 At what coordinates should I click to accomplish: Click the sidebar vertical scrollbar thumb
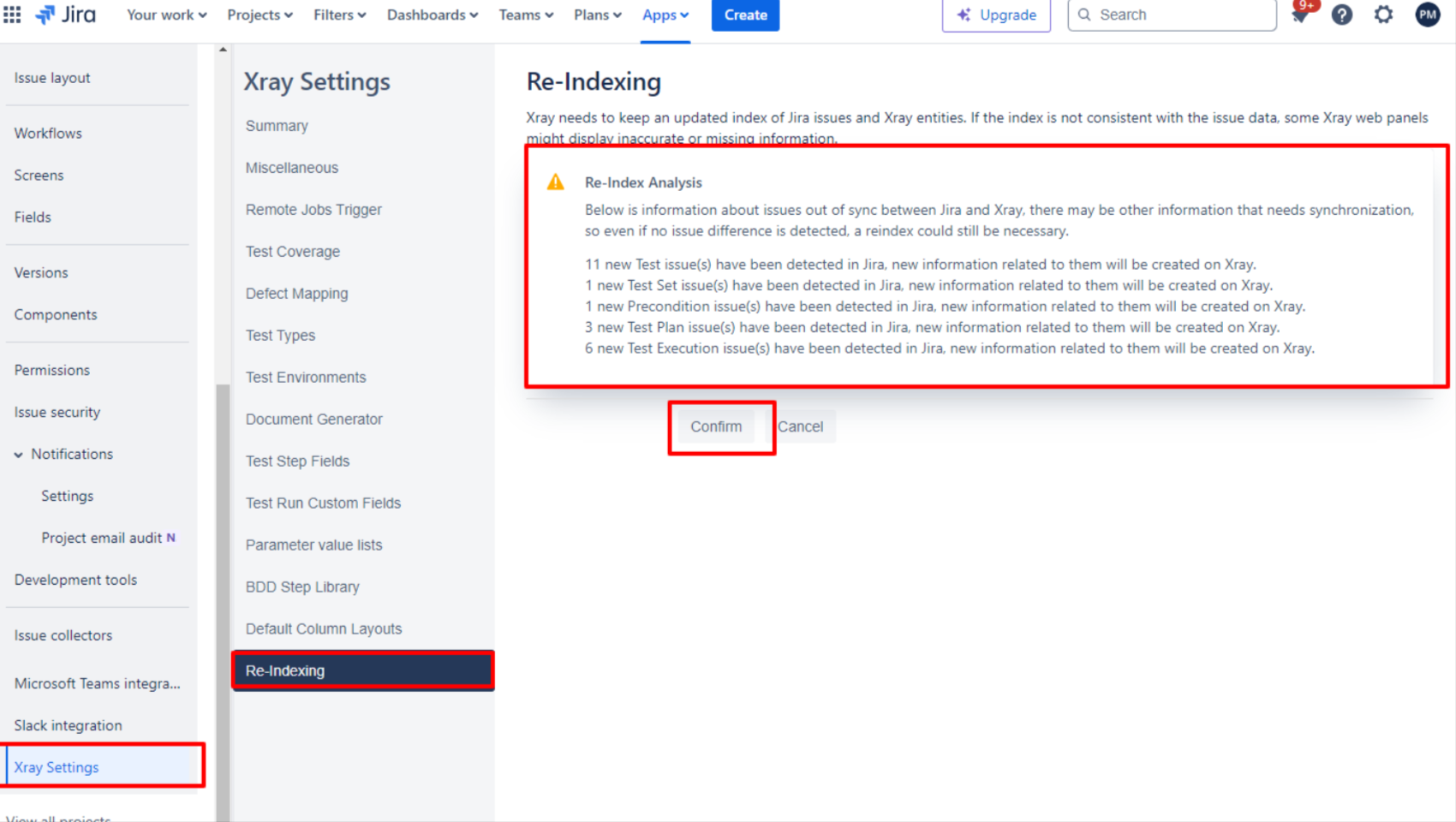coord(223,603)
